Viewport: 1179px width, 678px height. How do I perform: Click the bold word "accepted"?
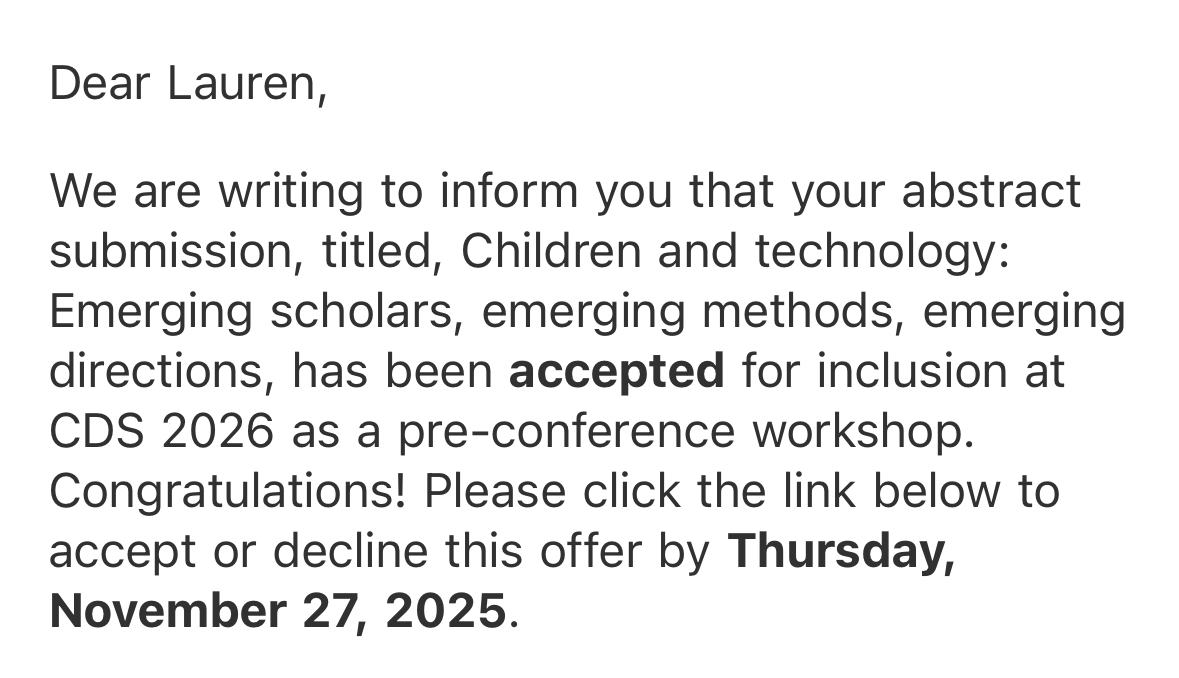616,372
